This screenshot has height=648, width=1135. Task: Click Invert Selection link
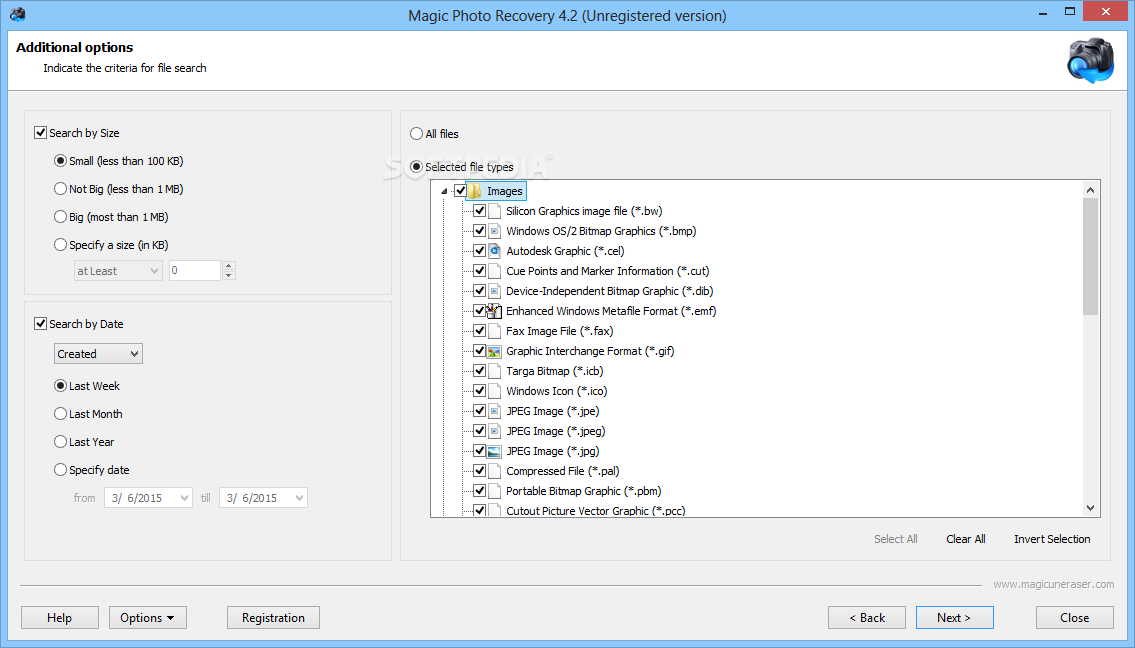click(x=1052, y=539)
